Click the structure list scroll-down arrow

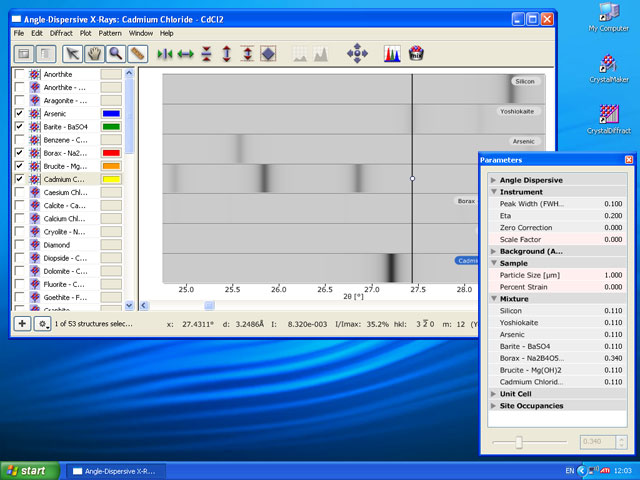129,305
